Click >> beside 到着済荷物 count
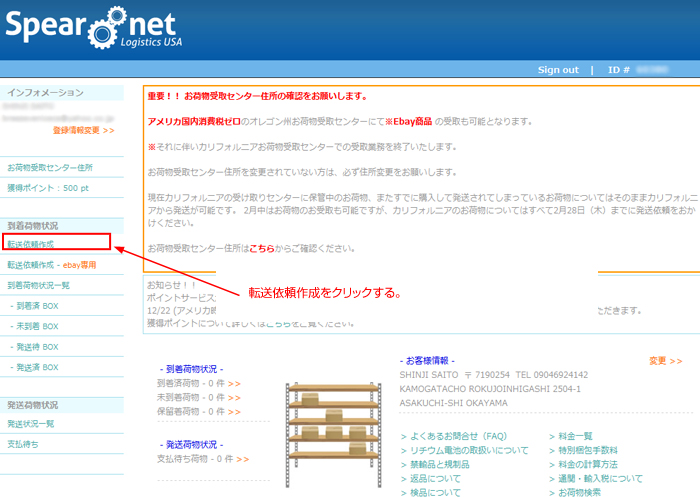Viewport: 700px width, 498px height. click(234, 383)
